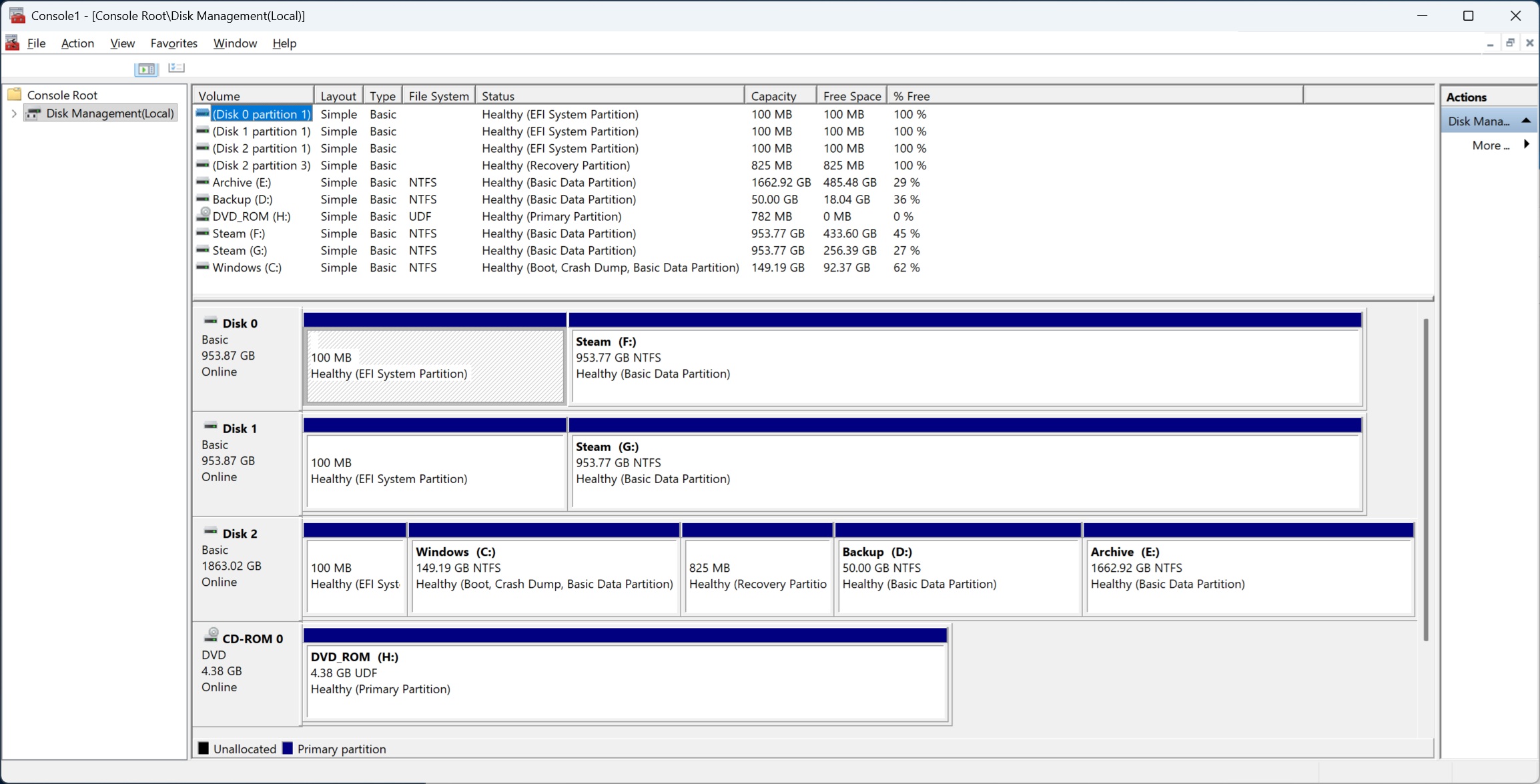The height and width of the screenshot is (784, 1540).
Task: Sort by the Volume column header
Action: (x=253, y=95)
